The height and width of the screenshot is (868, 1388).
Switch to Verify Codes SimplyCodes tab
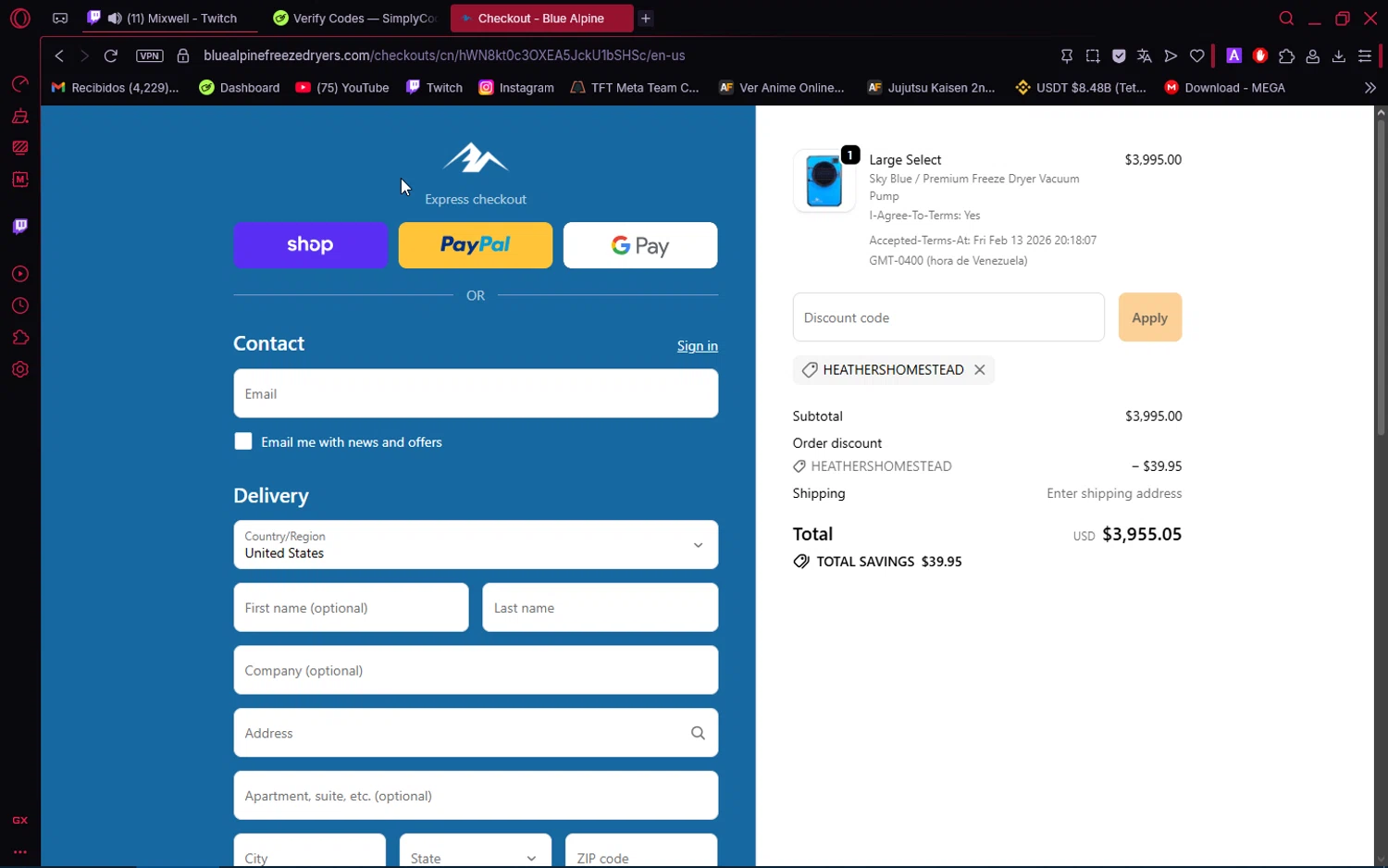point(355,19)
